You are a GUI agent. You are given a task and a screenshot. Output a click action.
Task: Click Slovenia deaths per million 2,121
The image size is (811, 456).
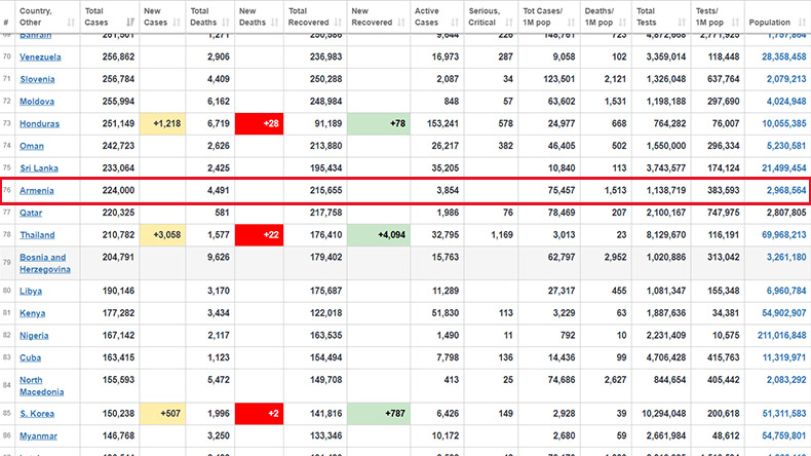pyautogui.click(x=615, y=79)
